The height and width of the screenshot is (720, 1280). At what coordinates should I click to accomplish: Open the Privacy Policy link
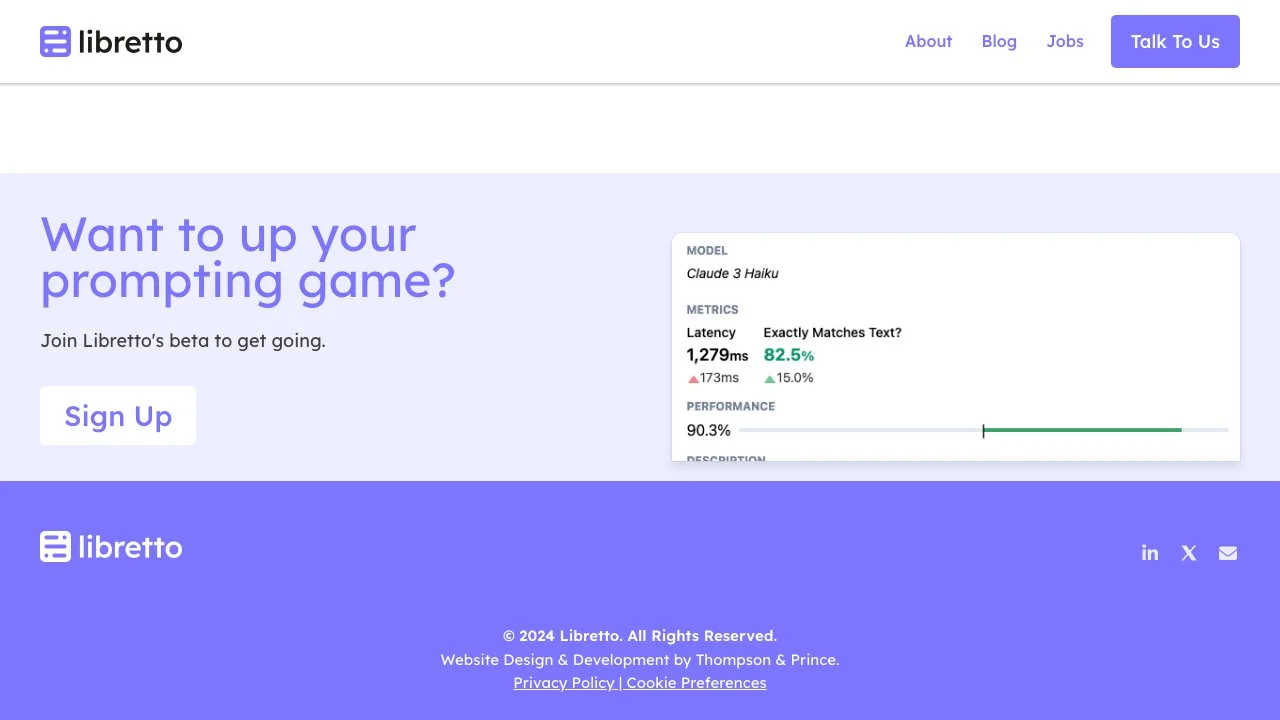tap(564, 683)
